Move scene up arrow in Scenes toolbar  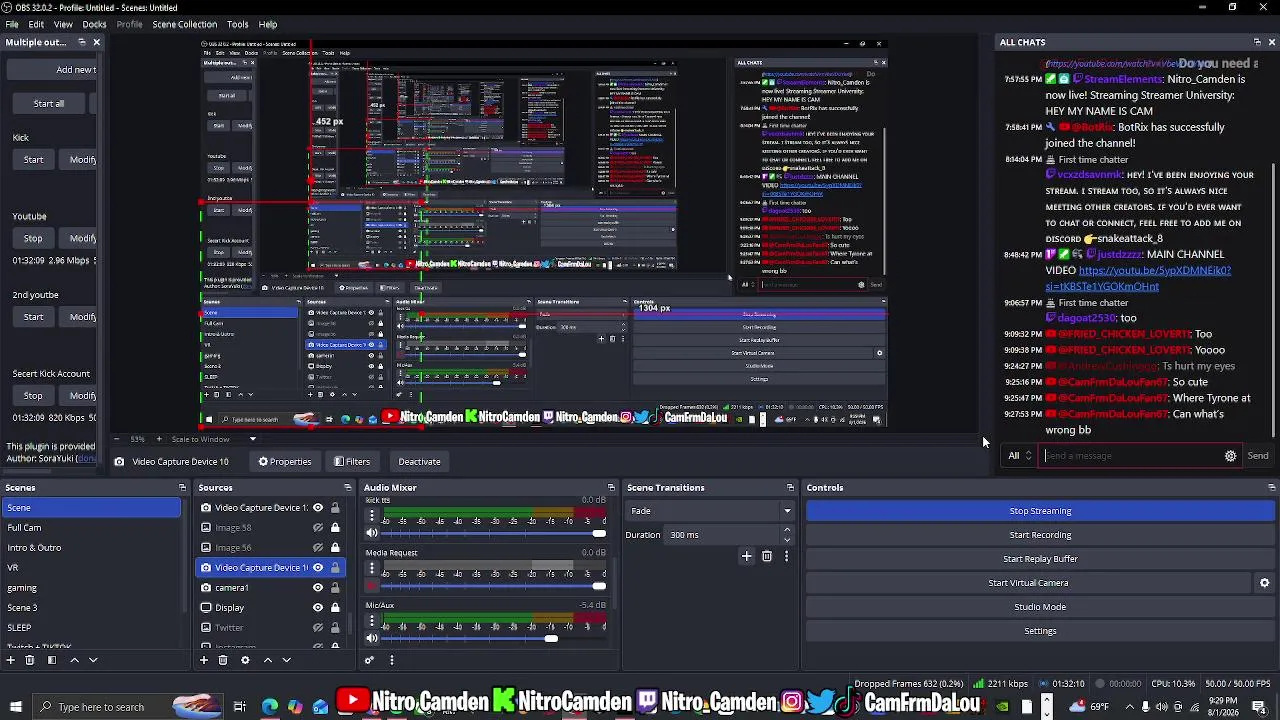click(74, 660)
